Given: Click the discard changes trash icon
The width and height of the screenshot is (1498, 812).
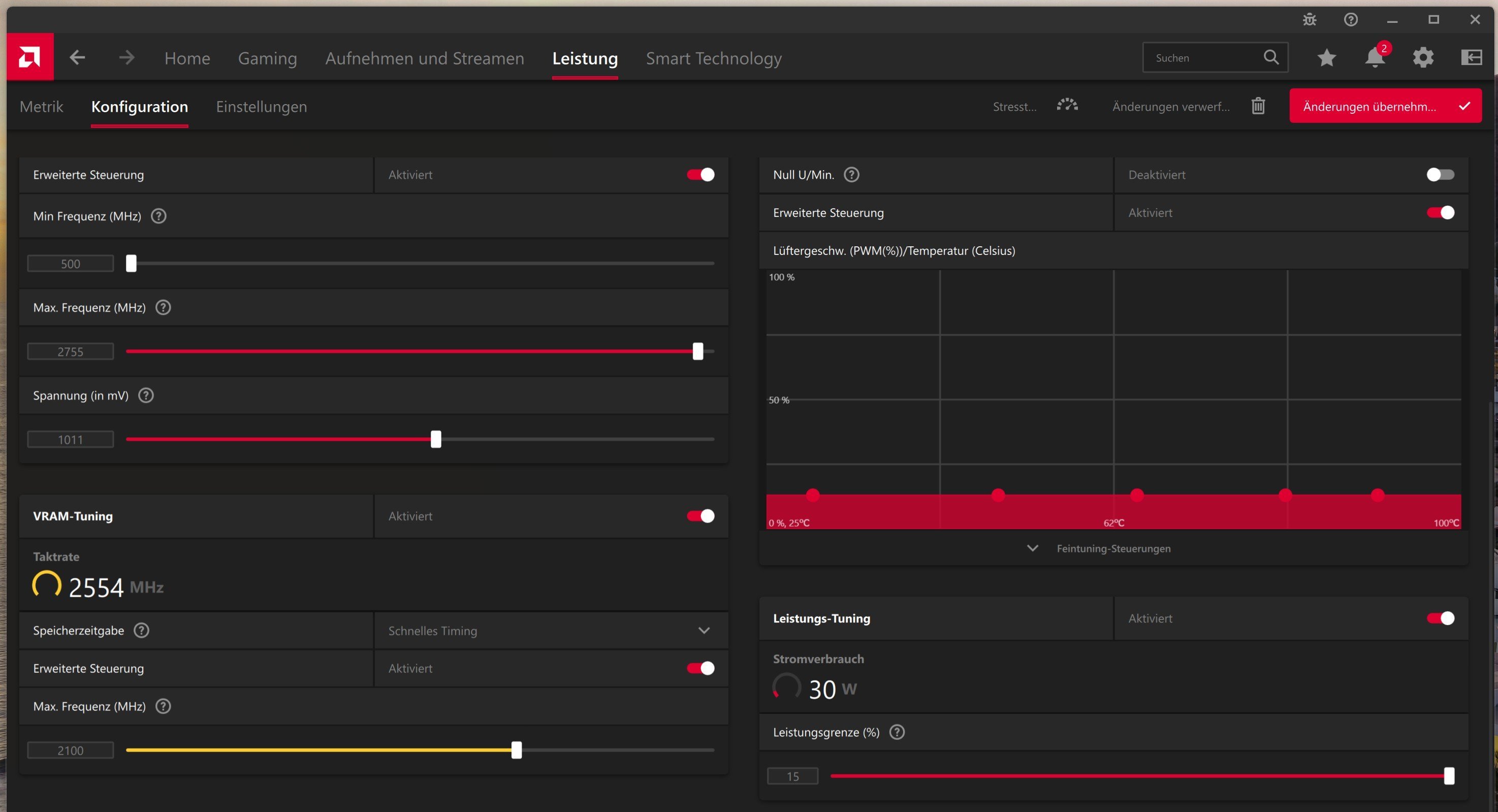Looking at the screenshot, I should [x=1258, y=106].
